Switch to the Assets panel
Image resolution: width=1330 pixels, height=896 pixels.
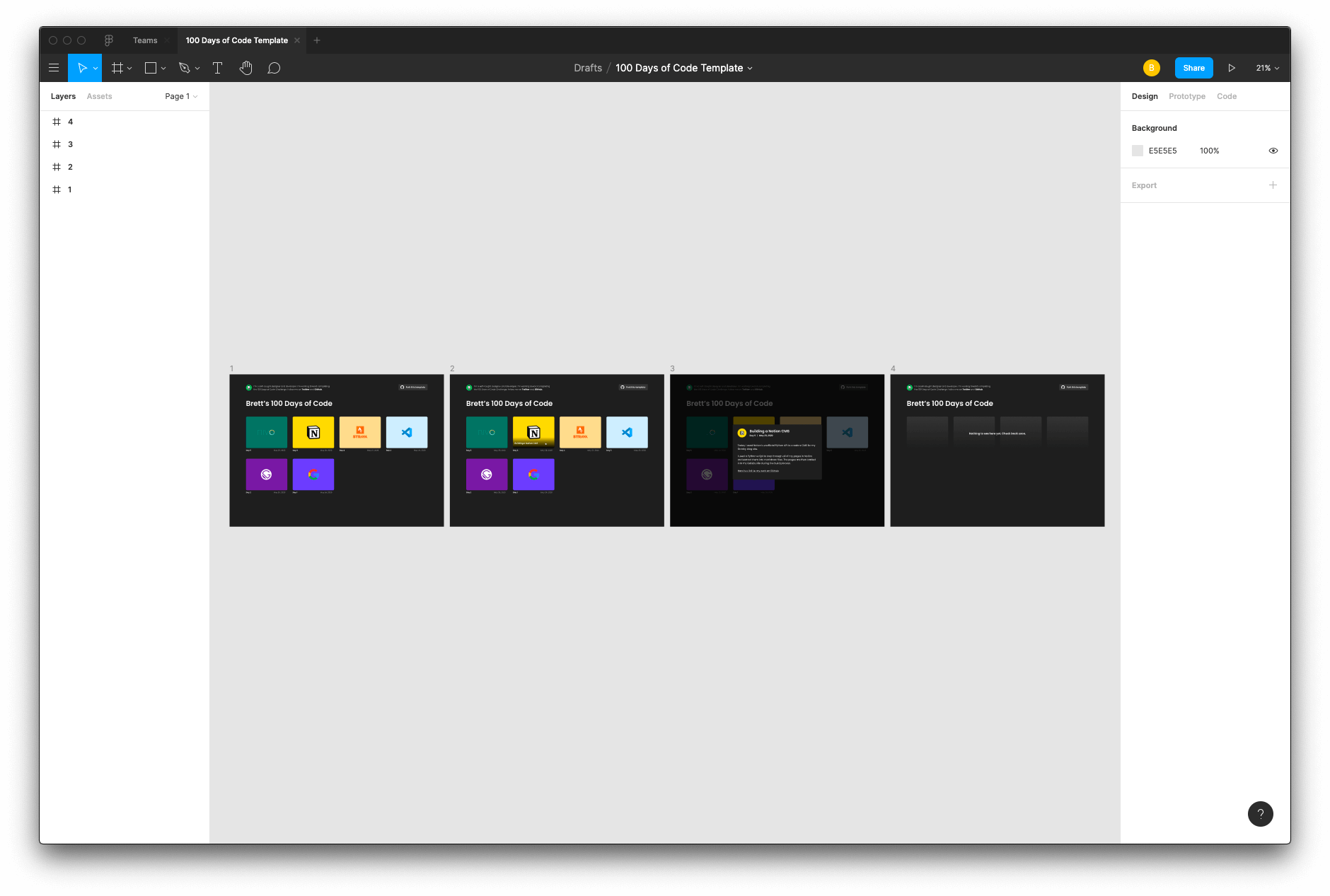click(x=99, y=96)
